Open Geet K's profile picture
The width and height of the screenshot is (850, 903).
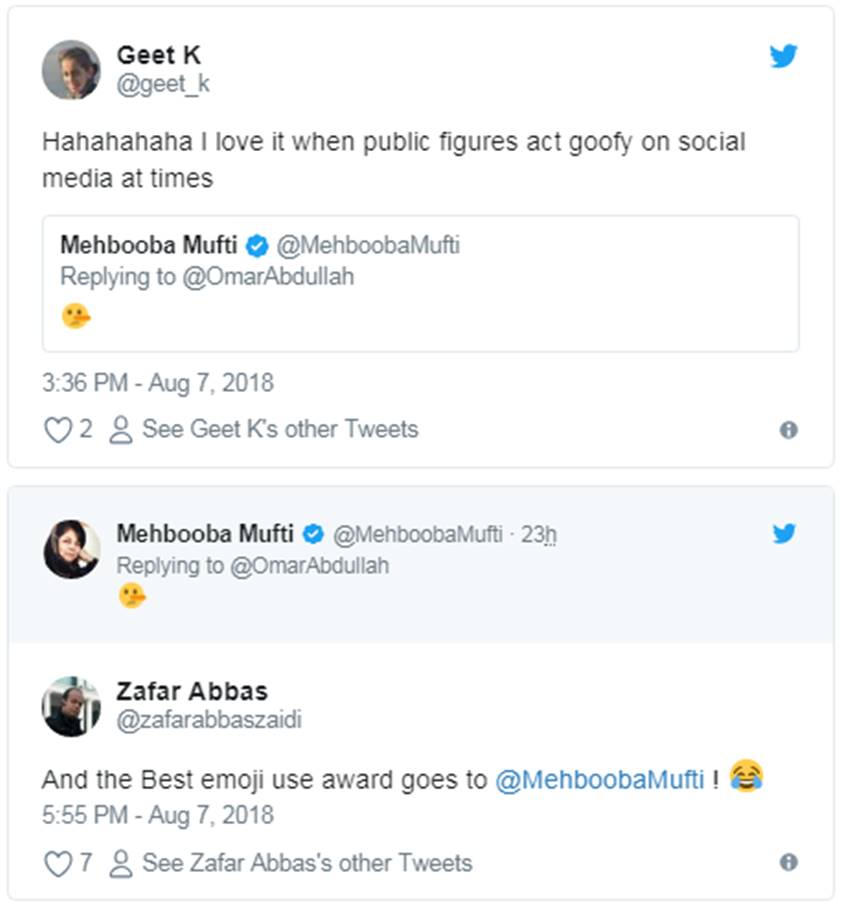[x=71, y=70]
